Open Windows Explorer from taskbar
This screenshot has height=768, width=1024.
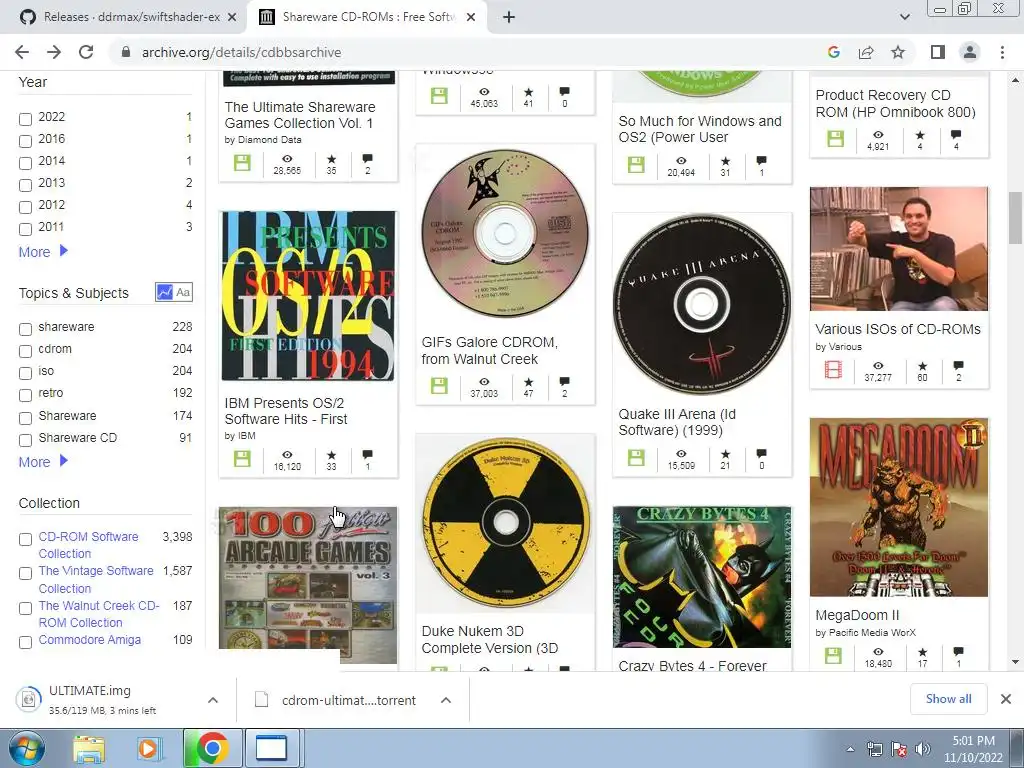pyautogui.click(x=89, y=748)
